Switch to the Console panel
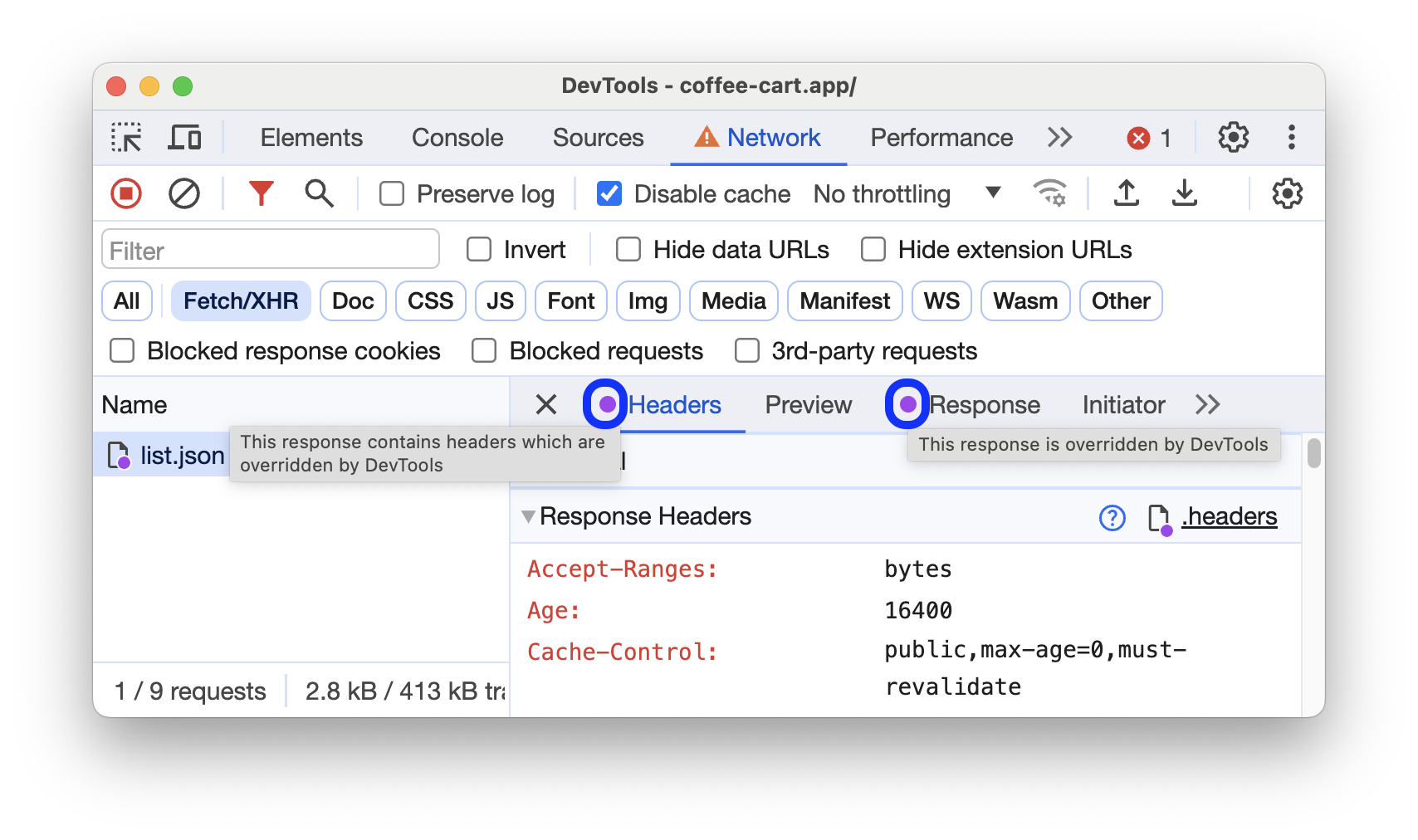This screenshot has width=1418, height=840. pyautogui.click(x=457, y=138)
